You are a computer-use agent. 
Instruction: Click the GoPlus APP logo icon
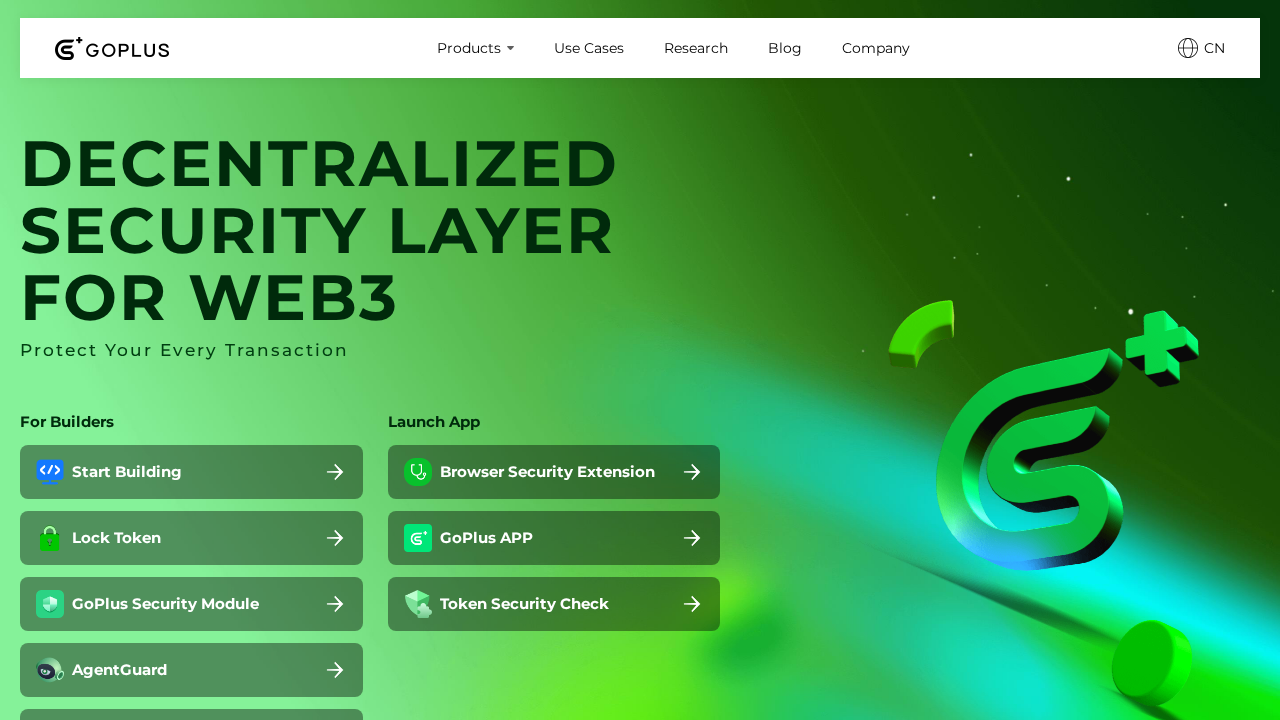pos(418,538)
